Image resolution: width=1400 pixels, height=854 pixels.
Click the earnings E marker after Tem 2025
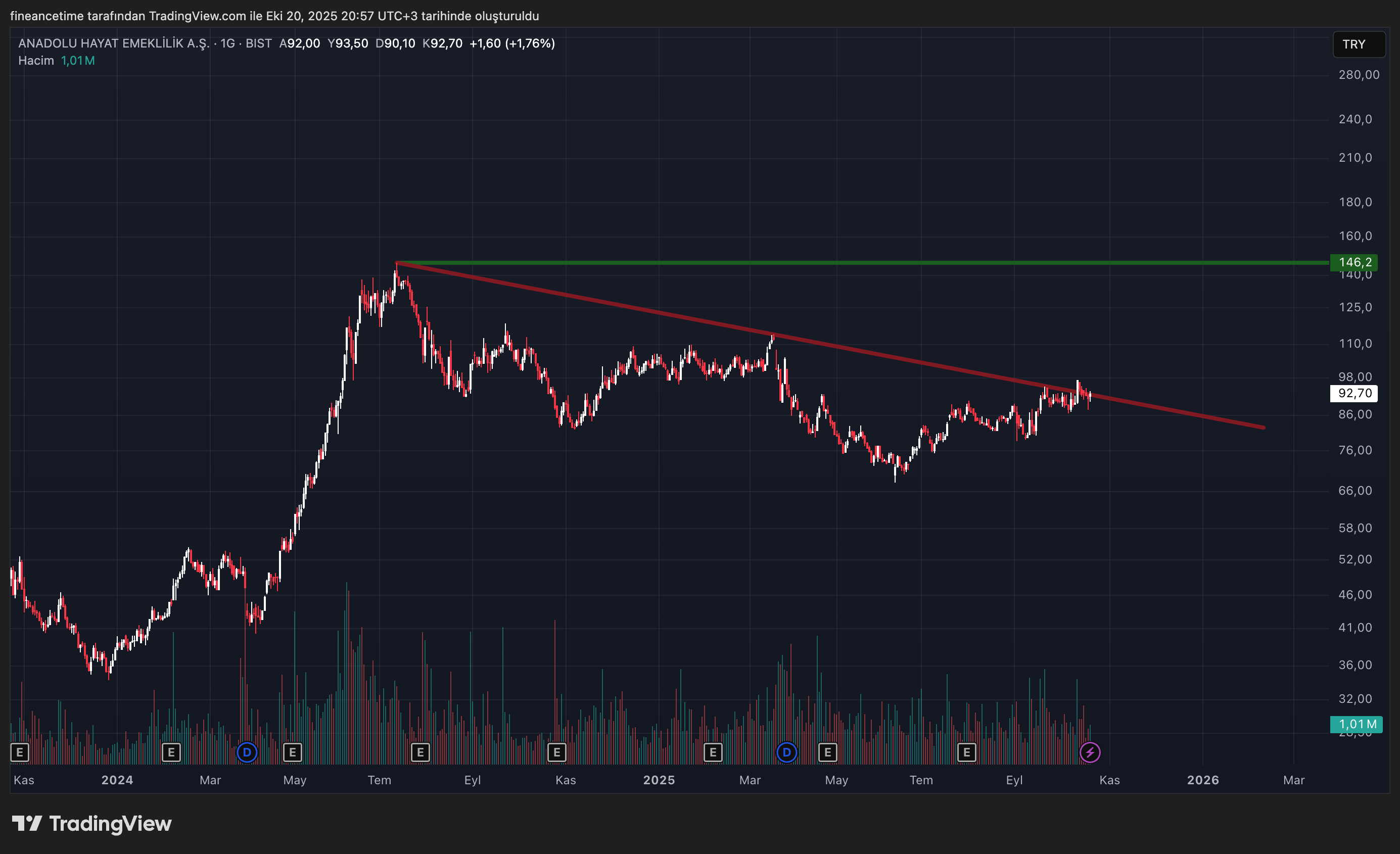pyautogui.click(x=966, y=752)
